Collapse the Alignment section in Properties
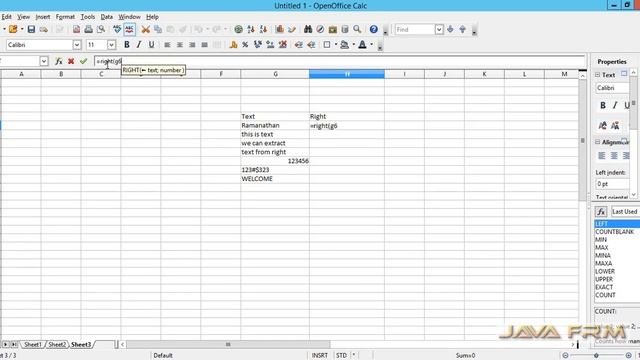 coord(598,142)
